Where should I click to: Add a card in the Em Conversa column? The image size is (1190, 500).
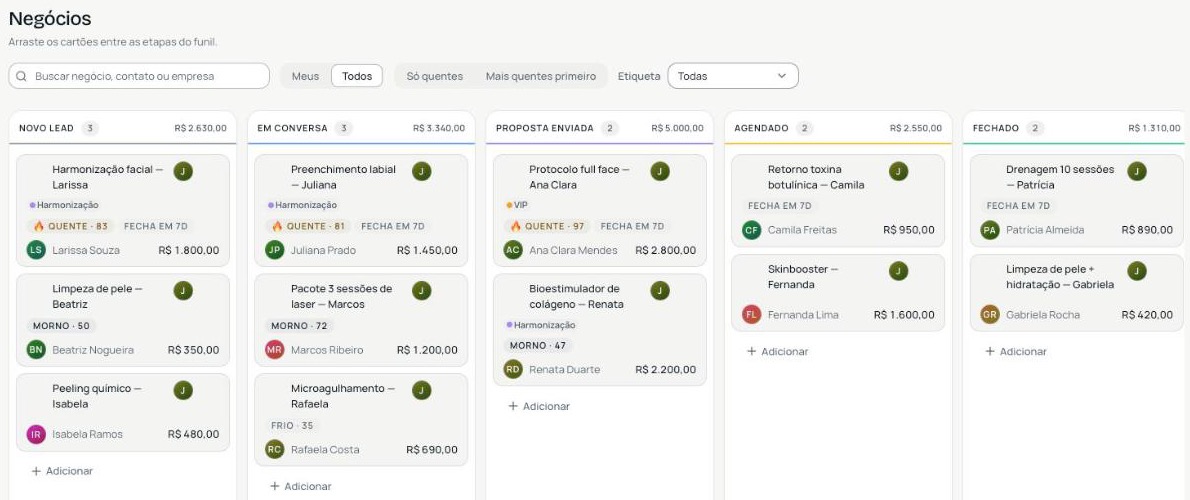pos(301,486)
